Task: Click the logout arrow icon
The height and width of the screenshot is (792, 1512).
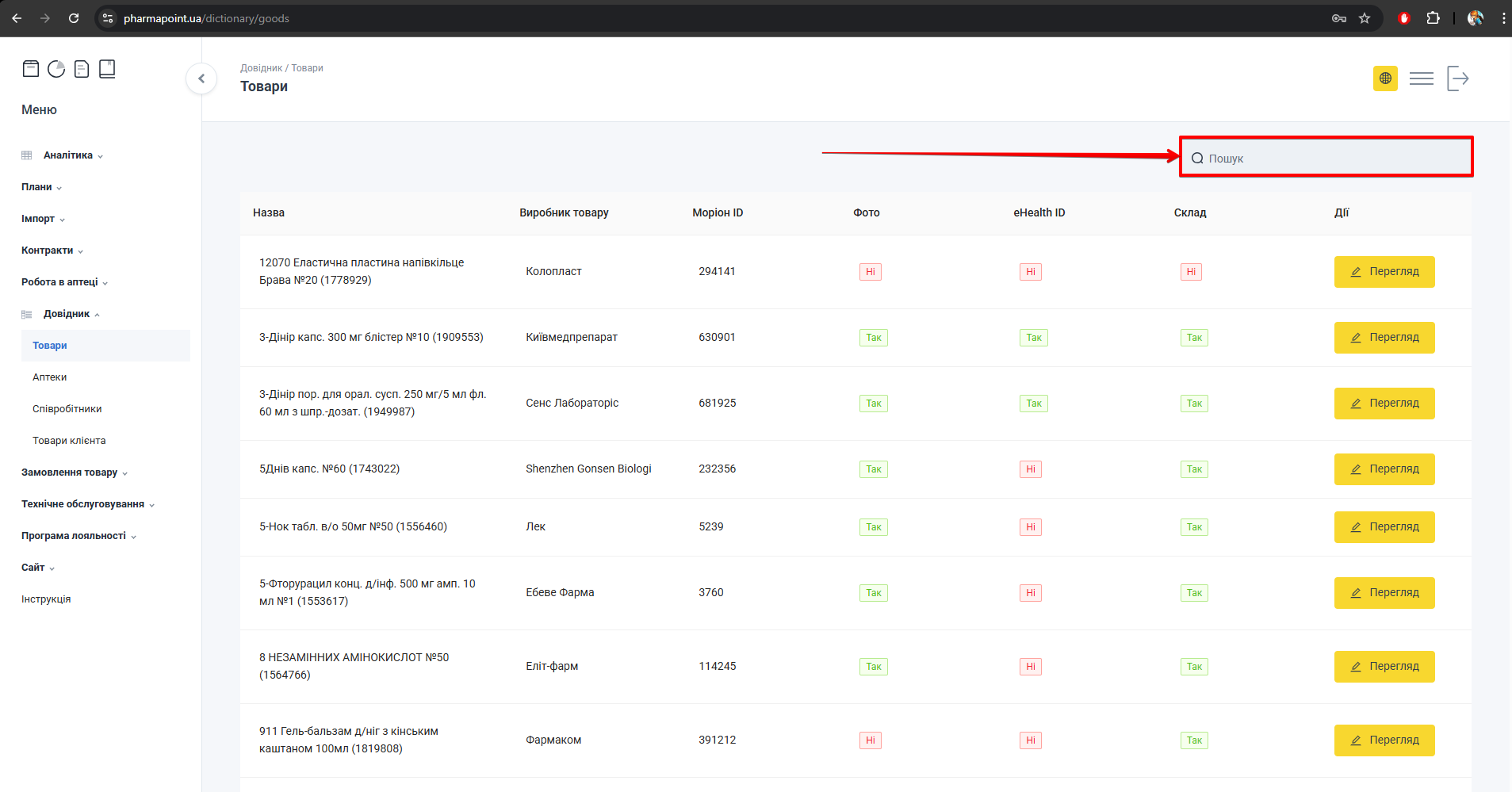Action: (1457, 78)
